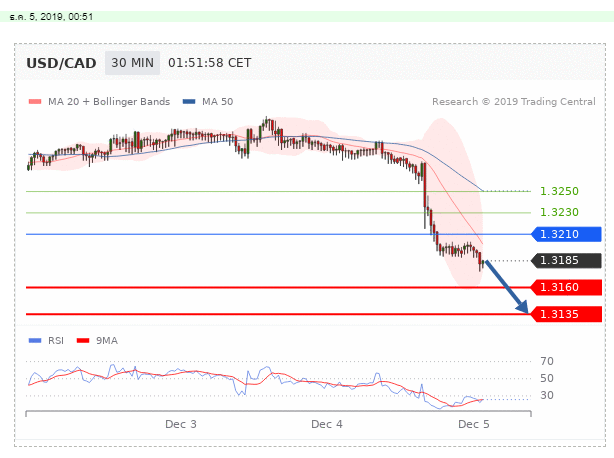Click the USD/CAD pair title

coord(61,63)
